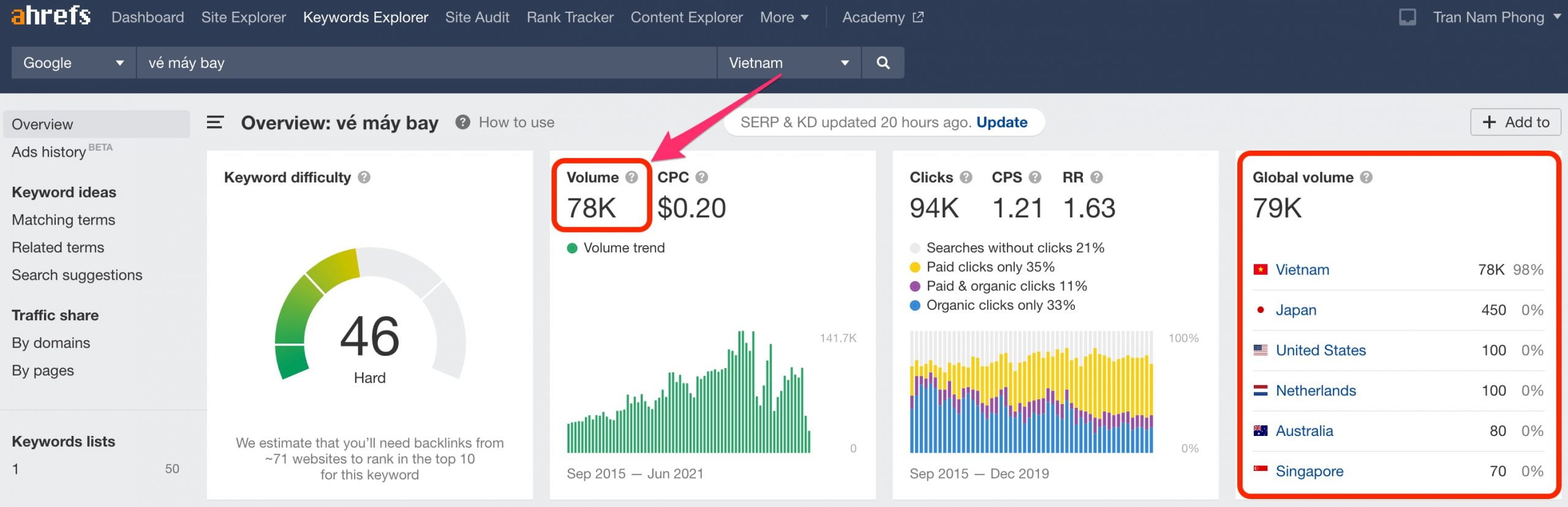Click Singapore country link
This screenshot has width=1568, height=507.
pos(1310,471)
